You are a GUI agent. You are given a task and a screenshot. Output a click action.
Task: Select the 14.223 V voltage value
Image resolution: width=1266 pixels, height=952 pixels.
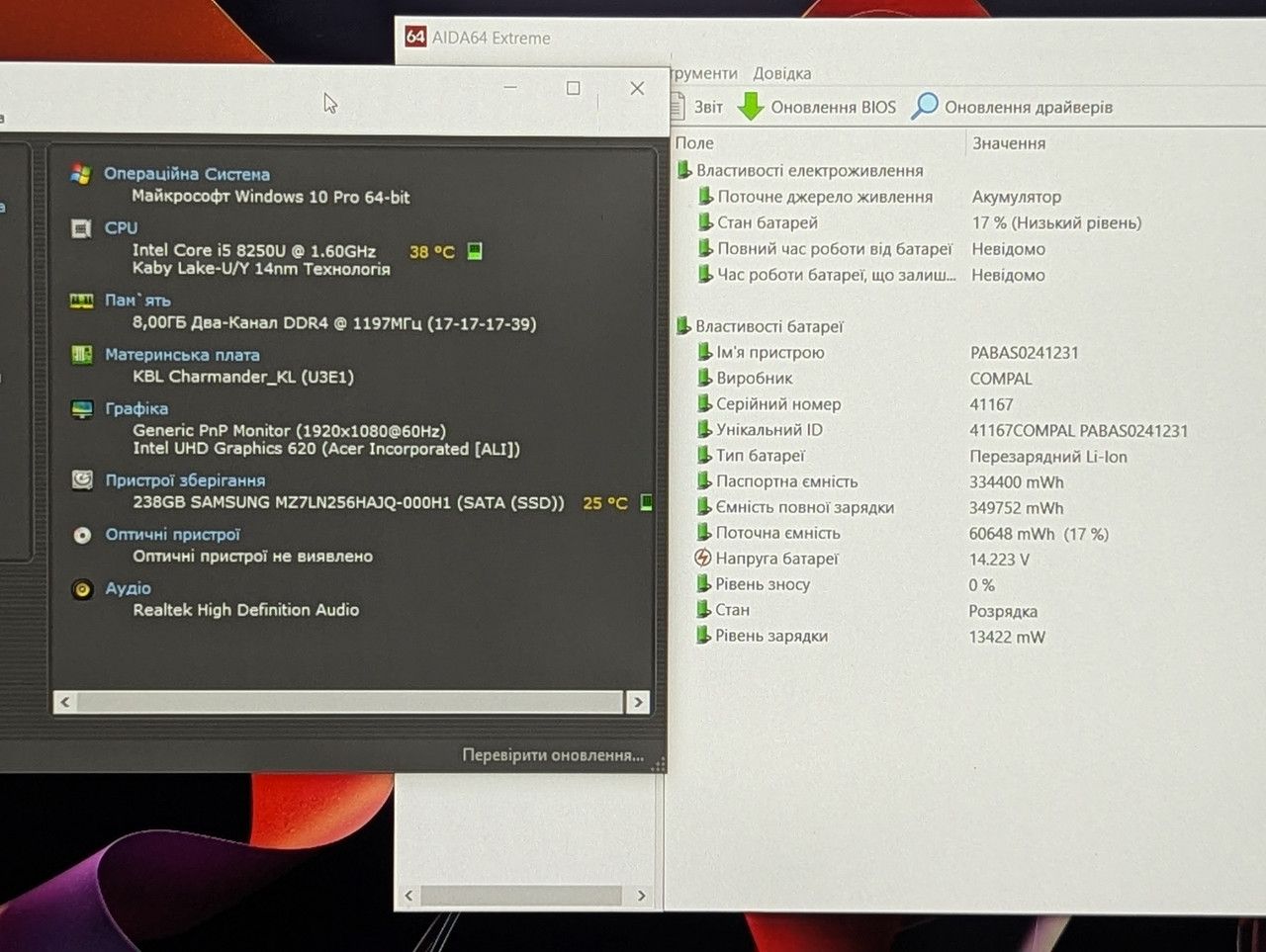999,560
